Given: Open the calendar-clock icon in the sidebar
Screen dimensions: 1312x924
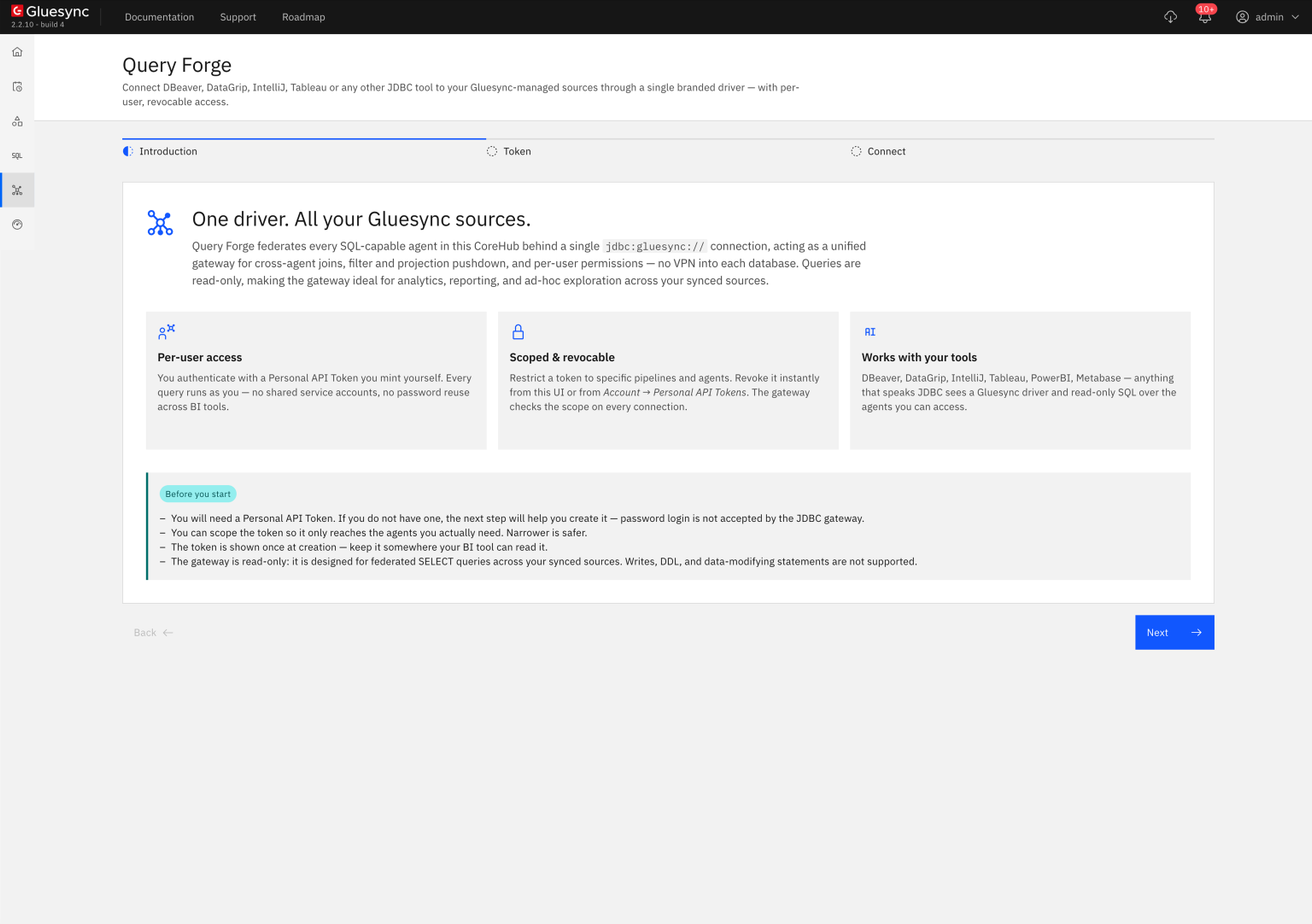Looking at the screenshot, I should coord(17,87).
